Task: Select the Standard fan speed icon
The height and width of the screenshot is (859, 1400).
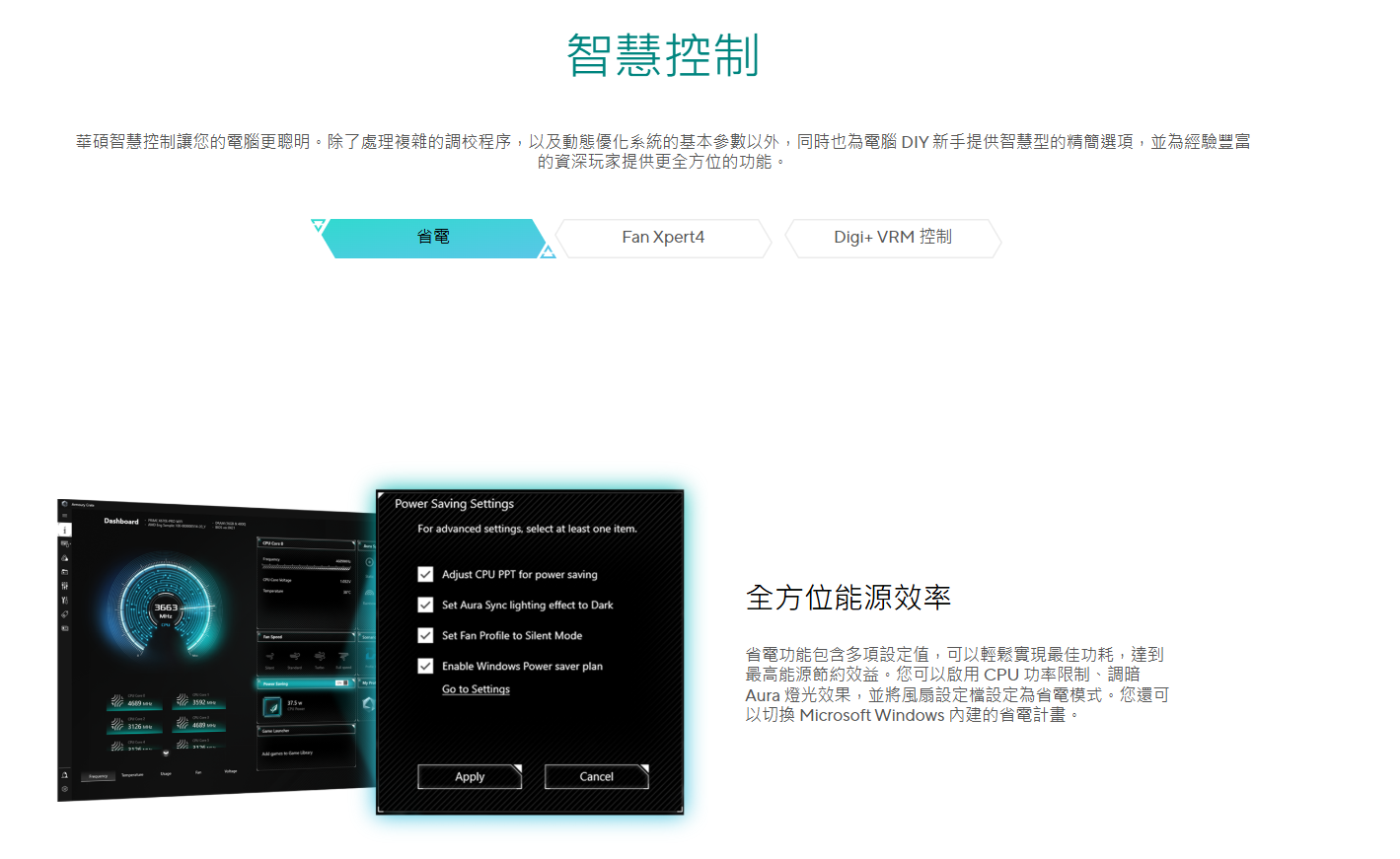Action: tap(294, 658)
